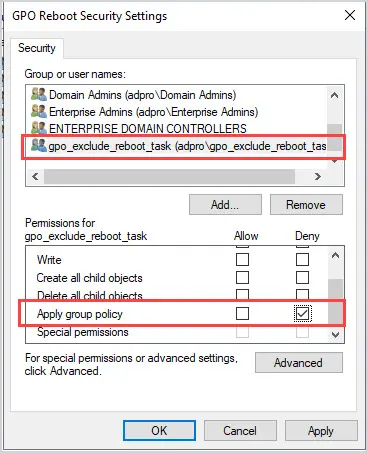This screenshot has height=453, width=368.
Task: Check Allow for Apply group policy
Action: click(x=242, y=313)
